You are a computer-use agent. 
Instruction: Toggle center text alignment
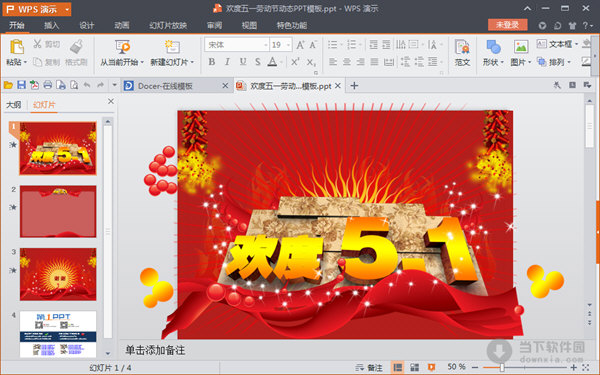click(x=347, y=62)
